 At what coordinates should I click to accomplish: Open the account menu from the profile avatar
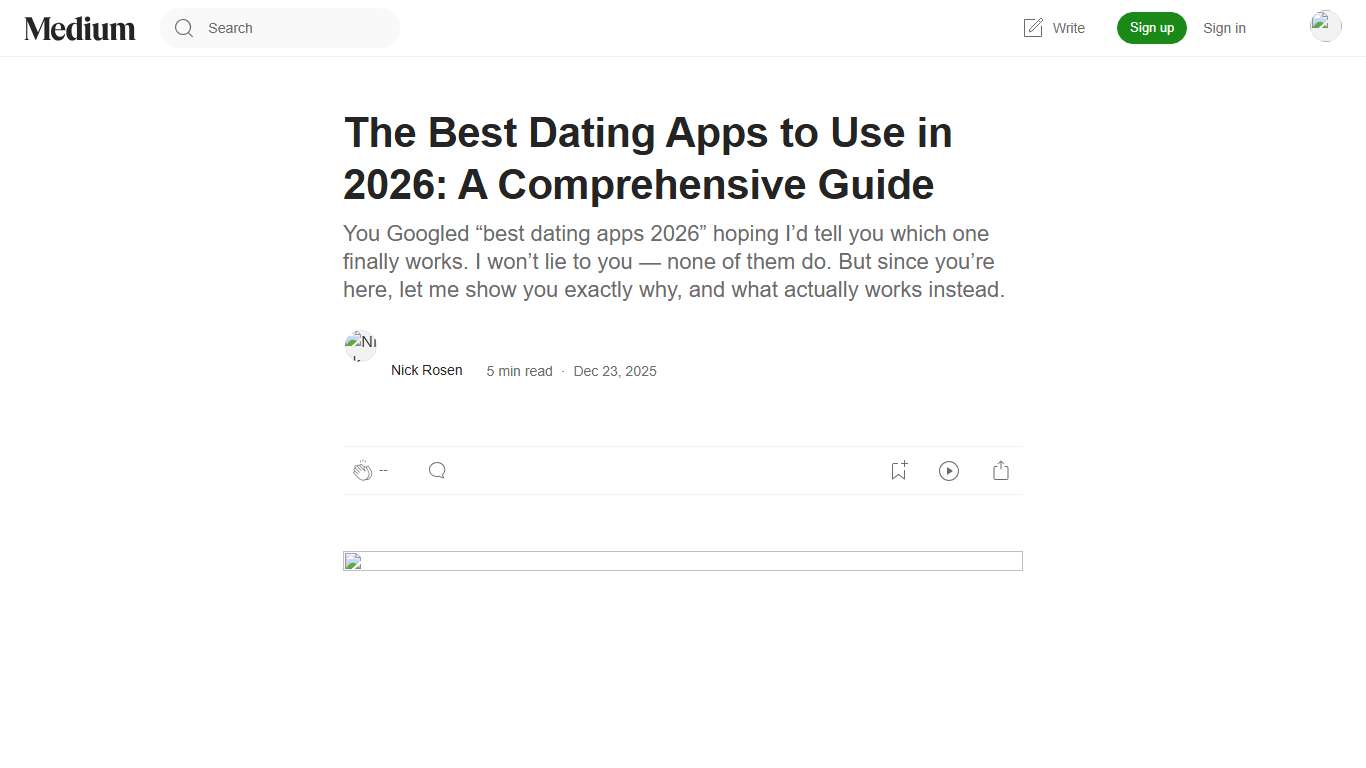click(x=1325, y=26)
